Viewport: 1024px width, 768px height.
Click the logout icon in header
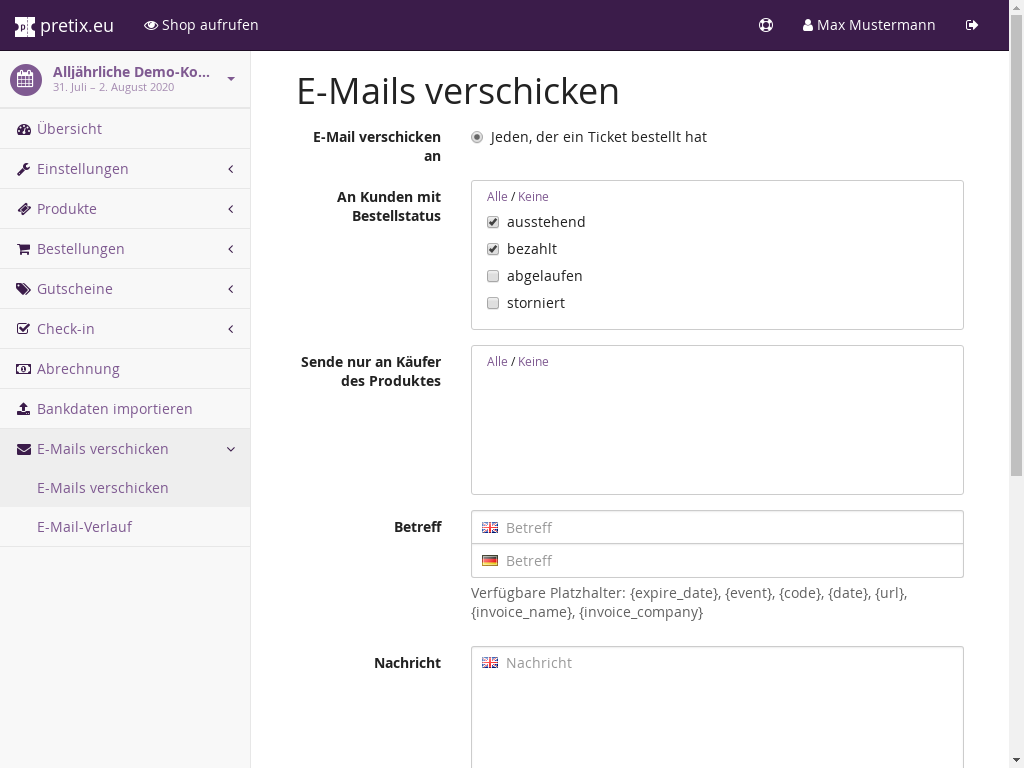972,25
